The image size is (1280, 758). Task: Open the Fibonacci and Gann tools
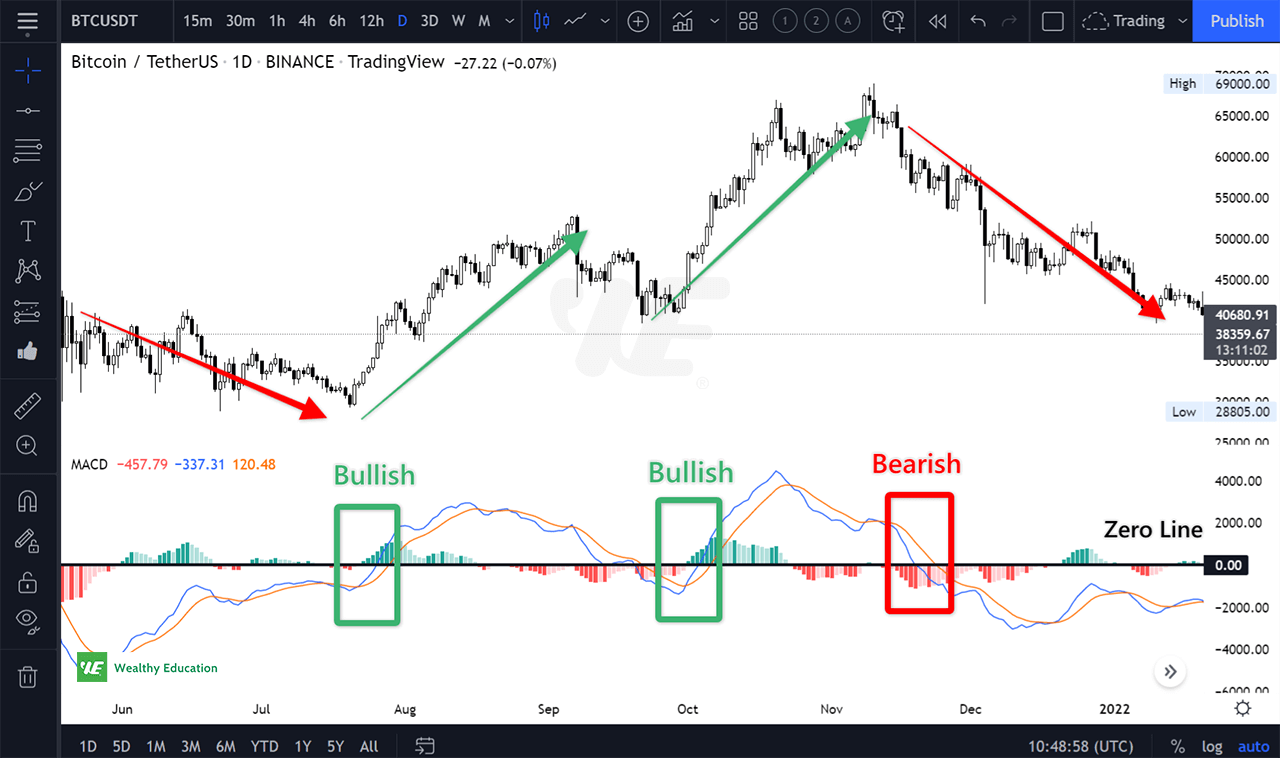click(28, 151)
